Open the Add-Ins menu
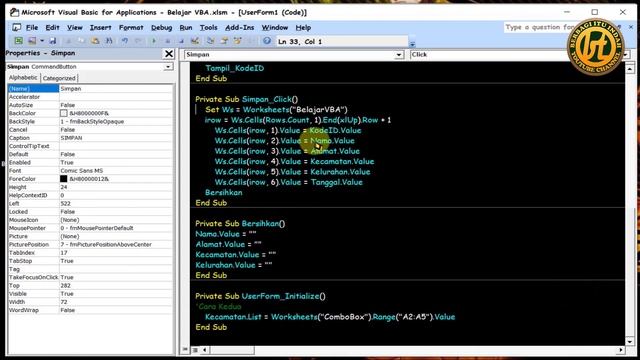The height and width of the screenshot is (360, 640). tap(240, 27)
